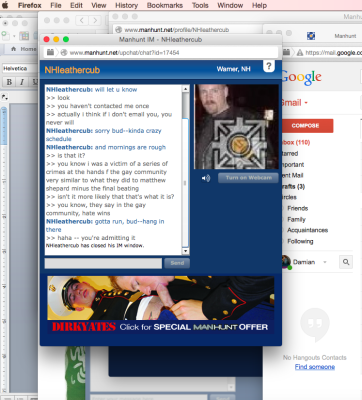Image resolution: width=362 pixels, height=400 pixels.
Task: Open the Bookmarks menu
Action: [x=165, y=5]
